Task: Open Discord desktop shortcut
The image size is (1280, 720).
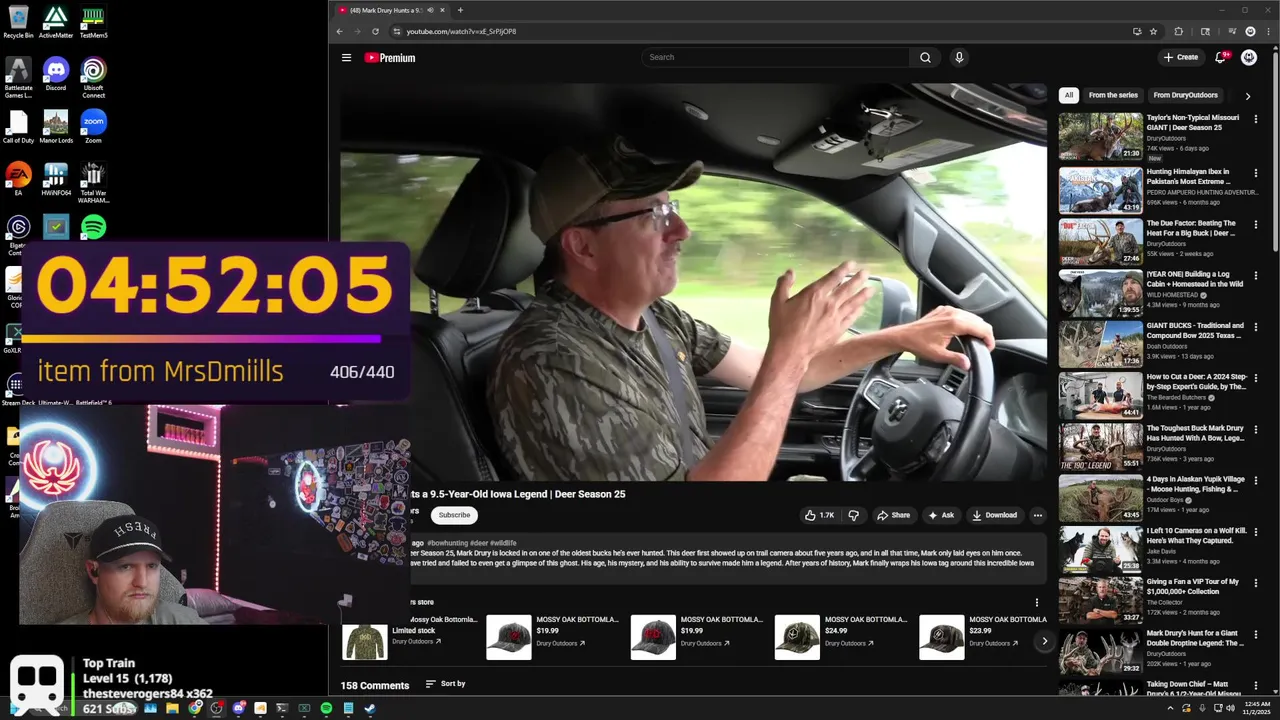Action: tap(56, 75)
